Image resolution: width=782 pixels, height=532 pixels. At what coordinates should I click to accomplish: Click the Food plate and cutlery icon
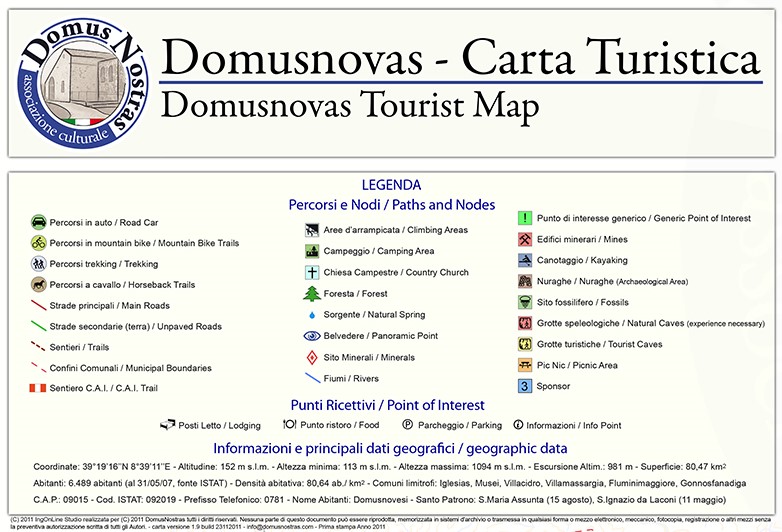tap(290, 424)
